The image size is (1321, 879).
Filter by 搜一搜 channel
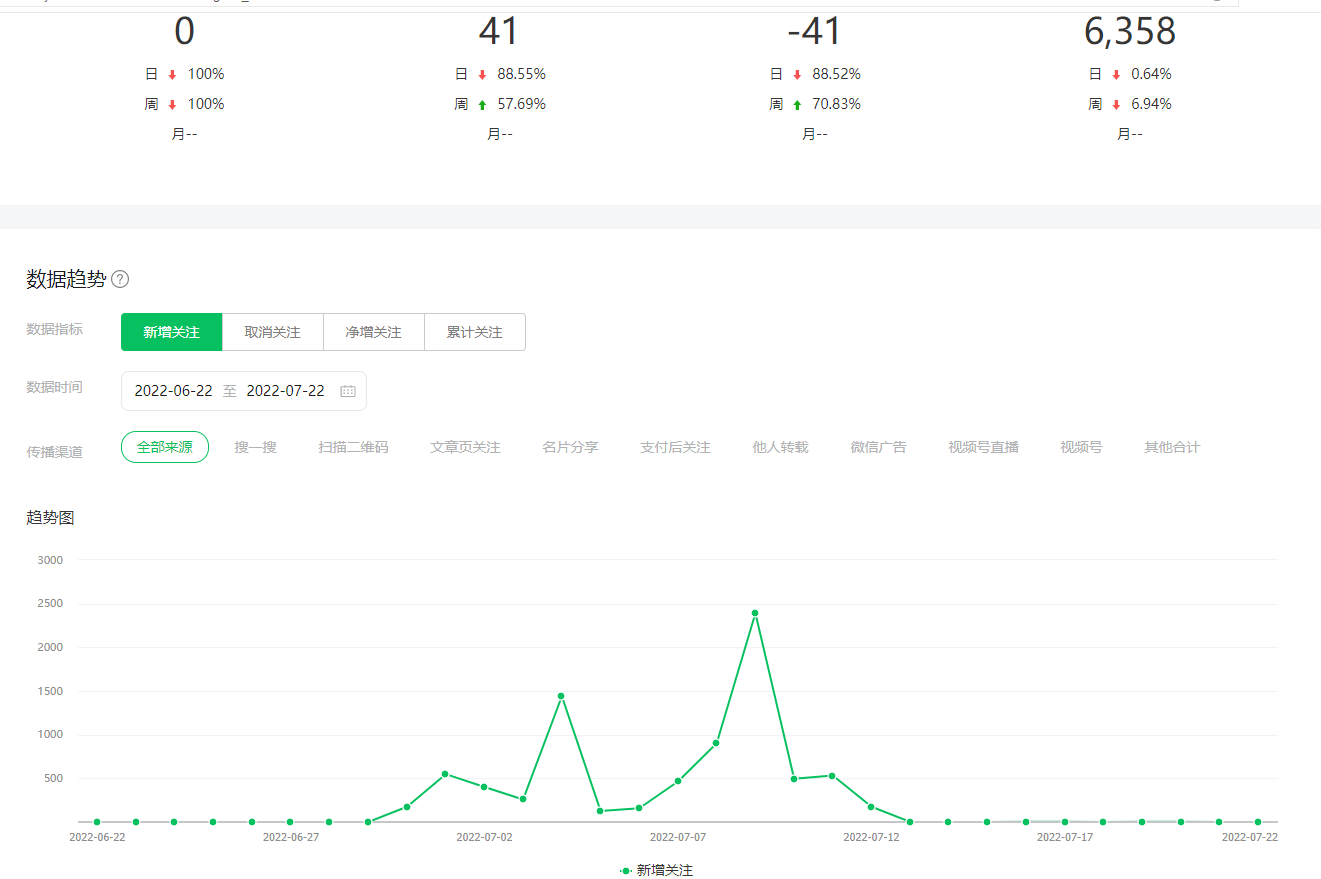pyautogui.click(x=255, y=447)
